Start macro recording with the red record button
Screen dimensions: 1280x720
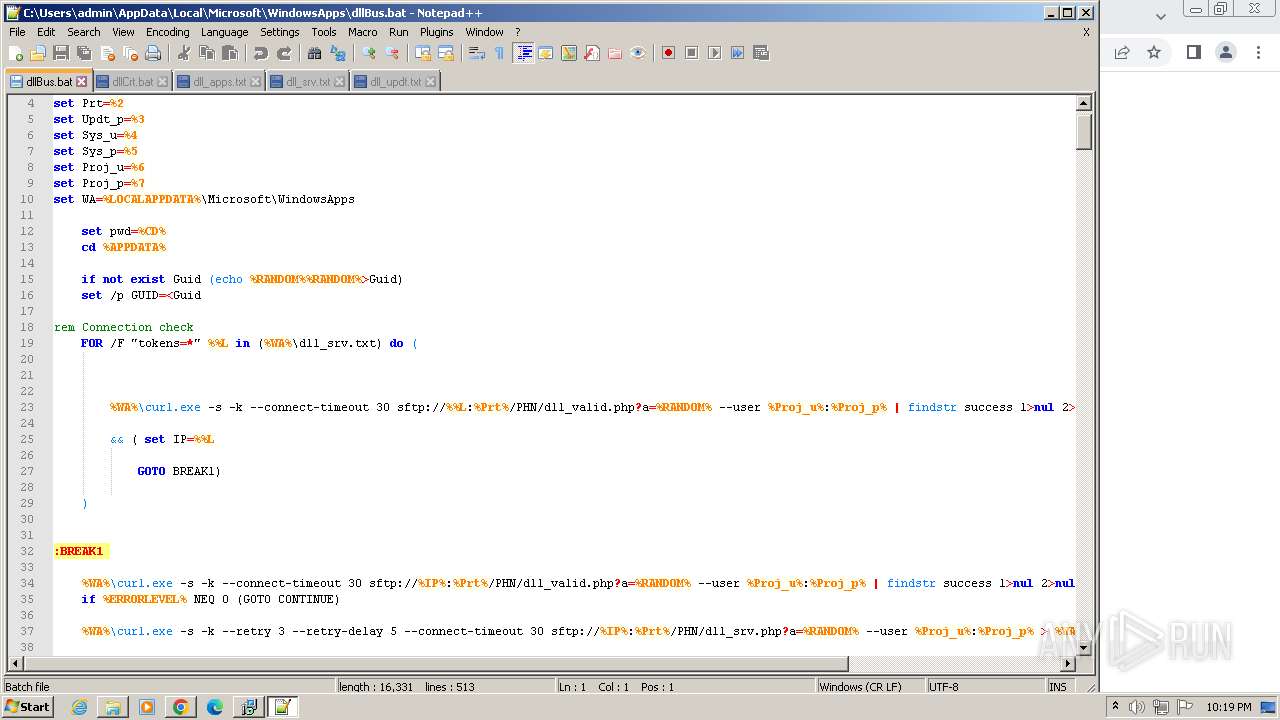[x=668, y=53]
